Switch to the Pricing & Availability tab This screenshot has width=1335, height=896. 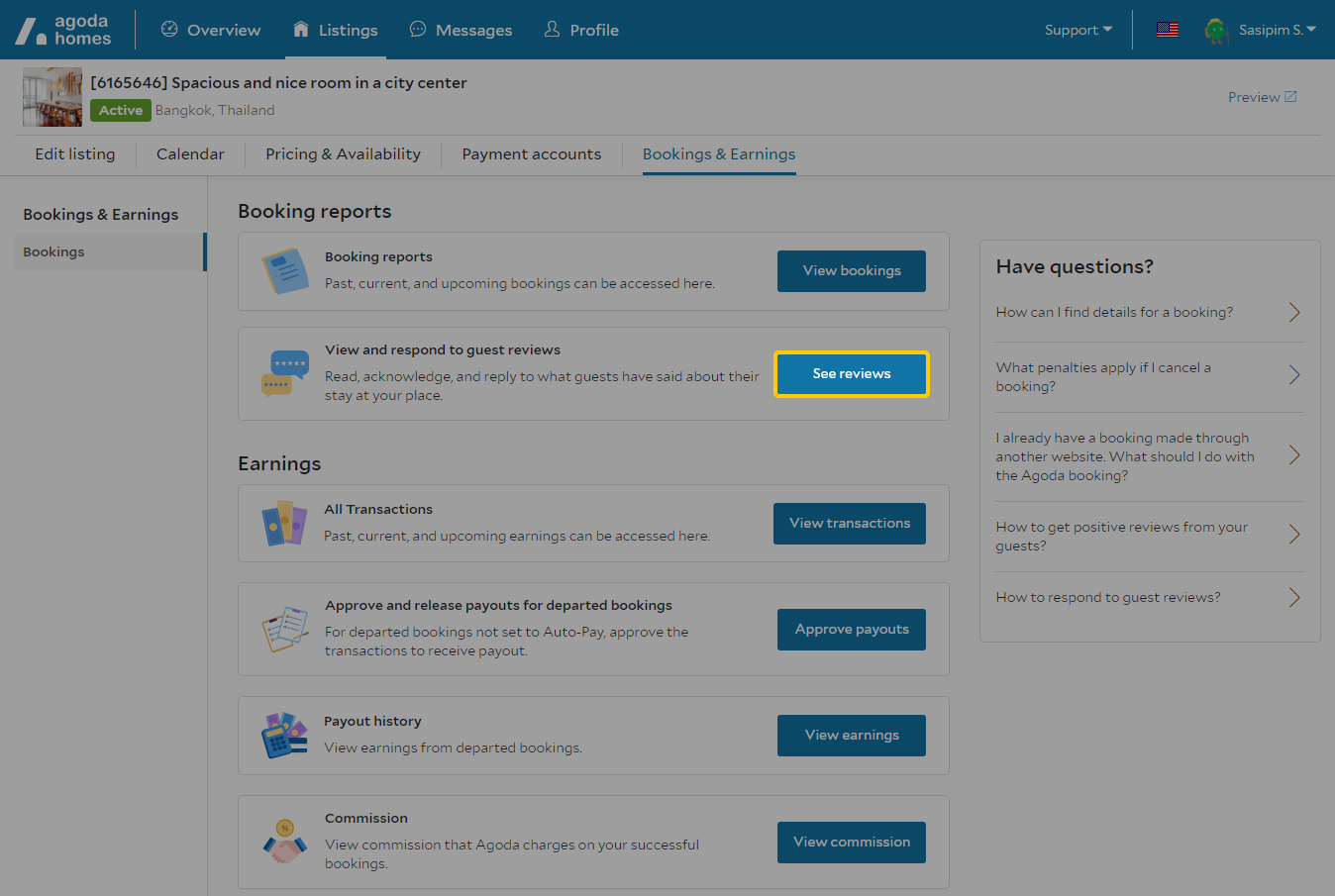click(343, 154)
